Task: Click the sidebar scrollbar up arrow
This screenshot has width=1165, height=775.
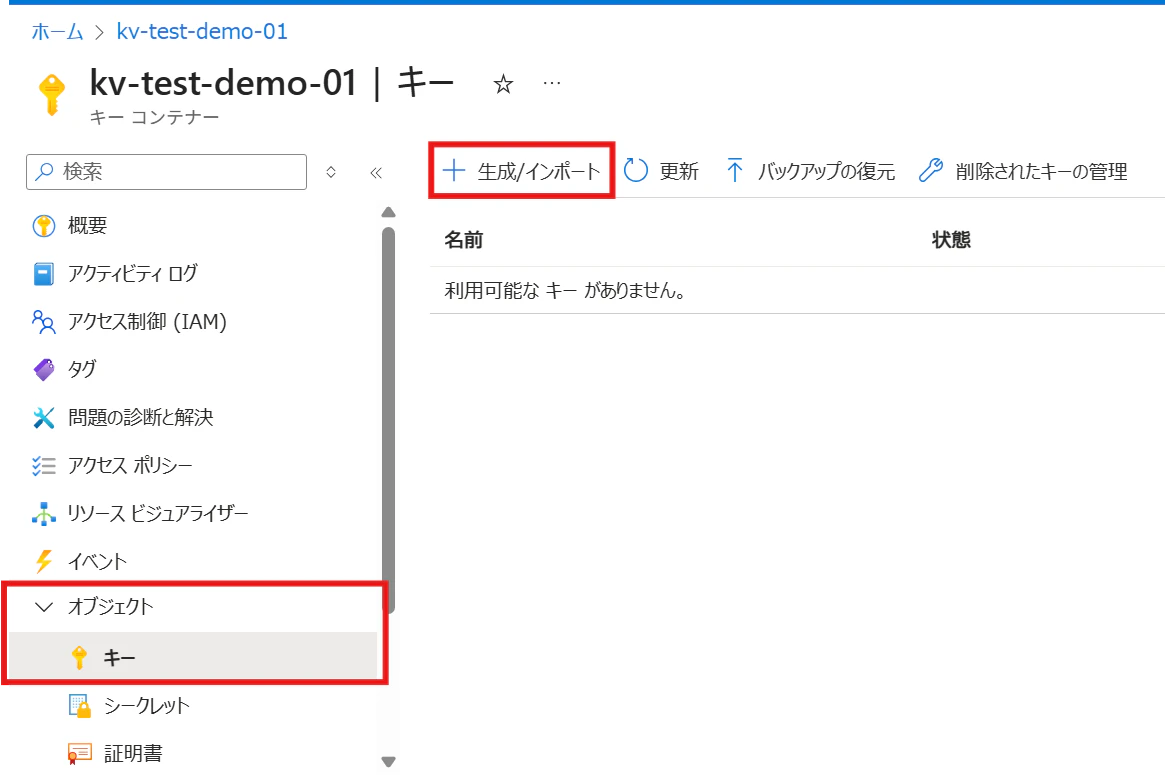Action: click(388, 213)
